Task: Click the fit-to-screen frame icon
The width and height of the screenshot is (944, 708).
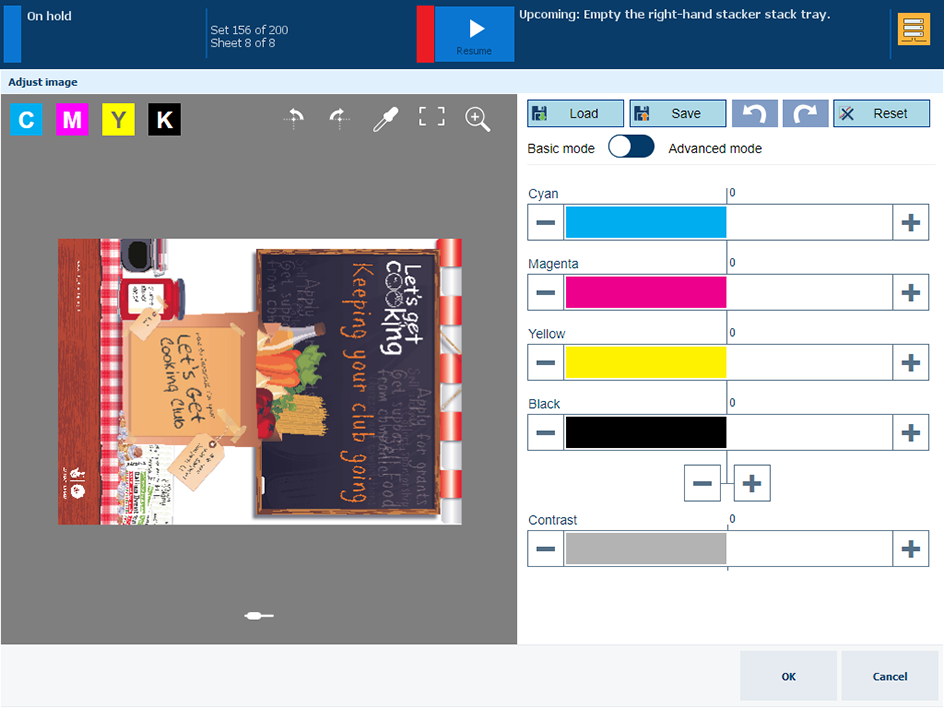Action: (431, 117)
